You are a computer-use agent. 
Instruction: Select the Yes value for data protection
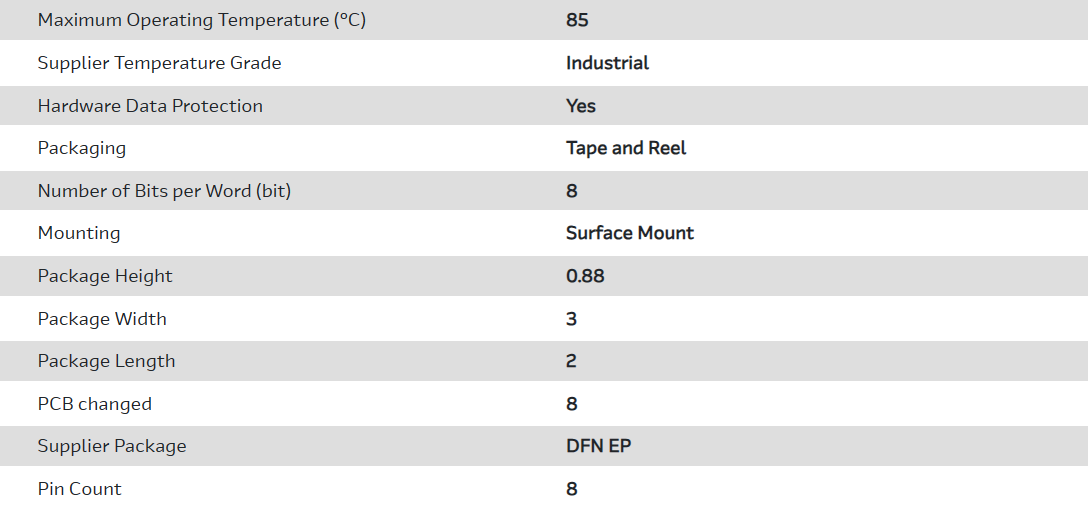[580, 106]
